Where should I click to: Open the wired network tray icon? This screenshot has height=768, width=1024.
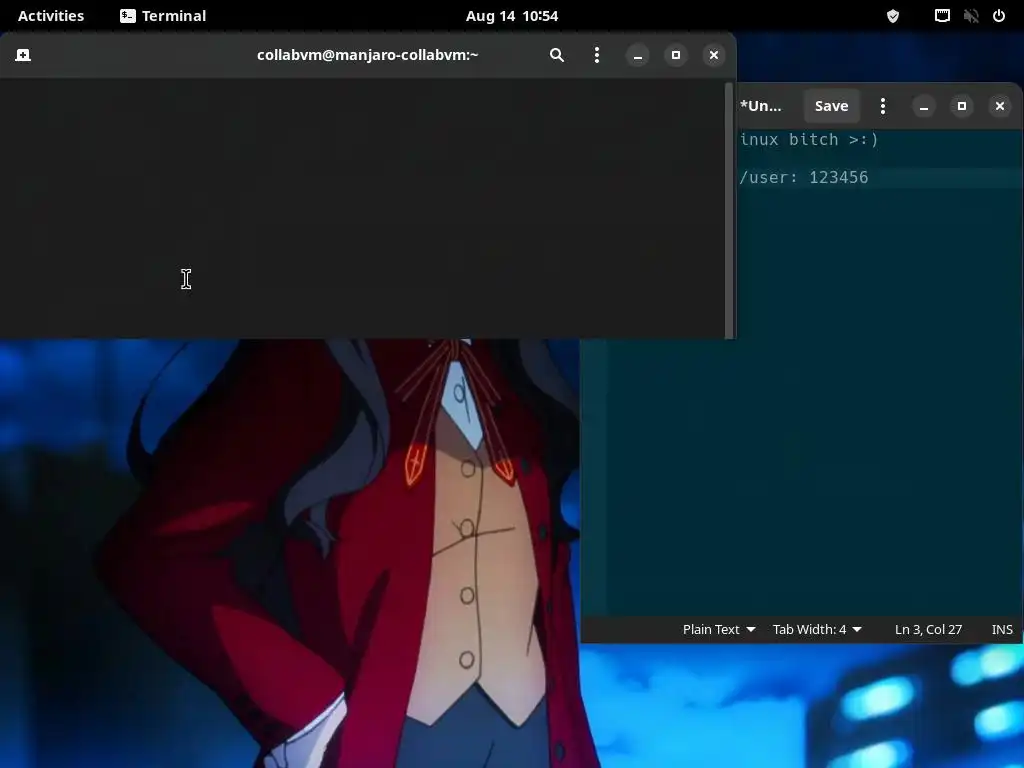(x=942, y=16)
